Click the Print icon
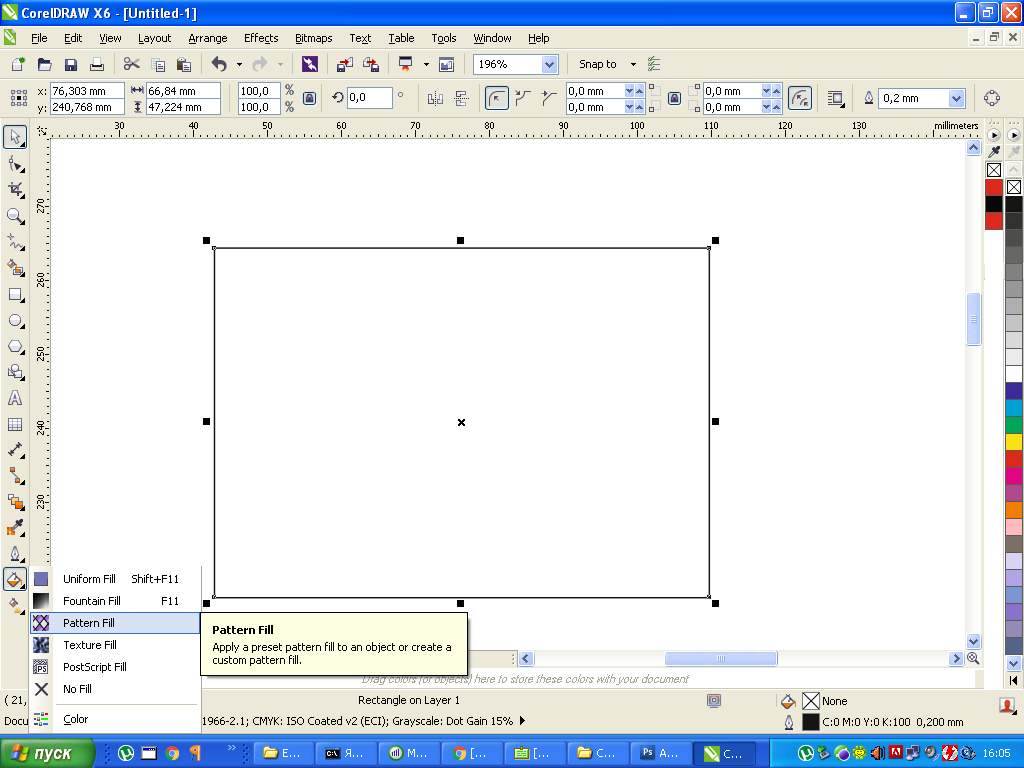Image resolution: width=1024 pixels, height=768 pixels. 97,64
